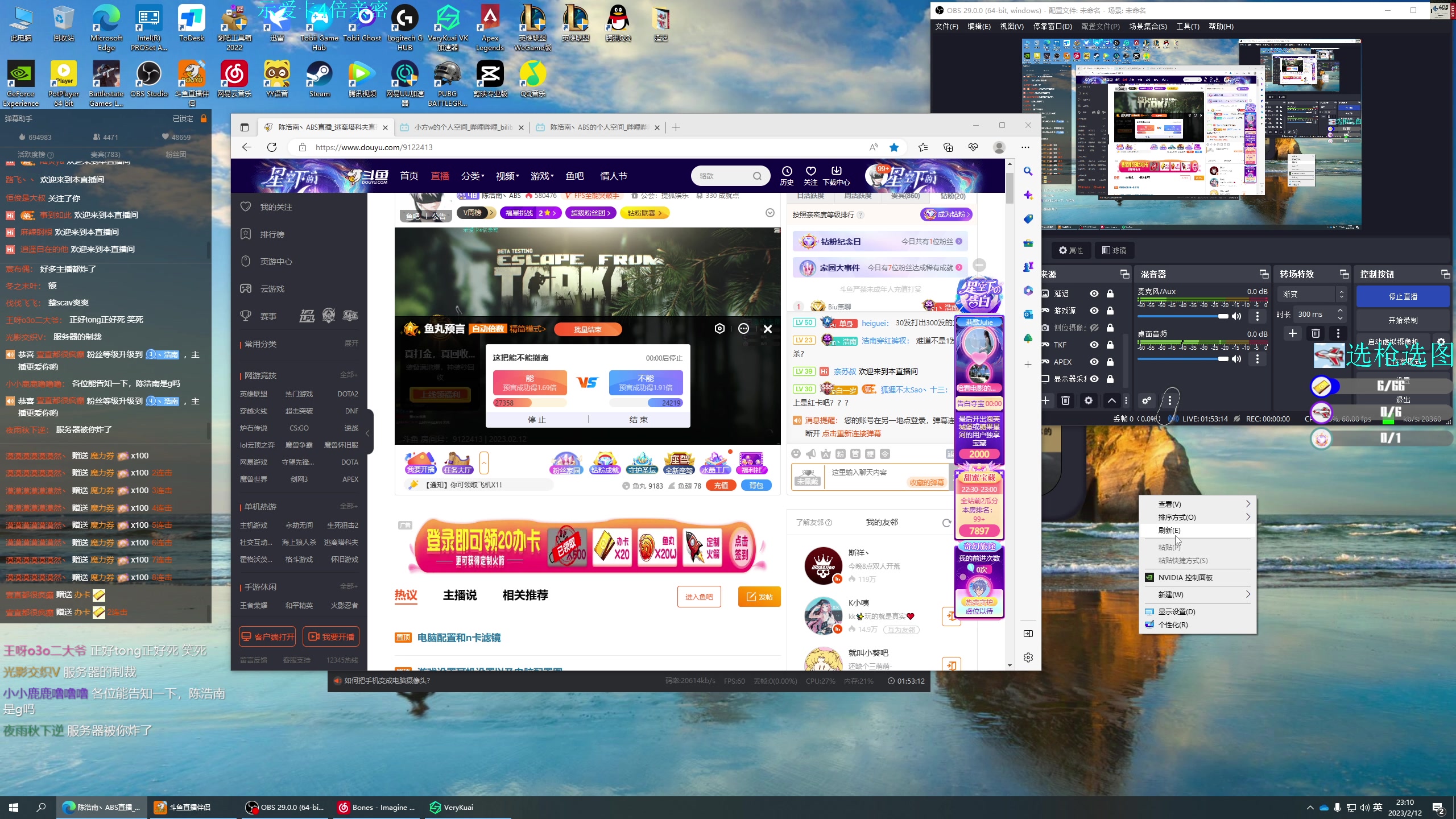
Task: Expand the activity tray arrow beside 任务大厅
Action: pyautogui.click(x=484, y=463)
